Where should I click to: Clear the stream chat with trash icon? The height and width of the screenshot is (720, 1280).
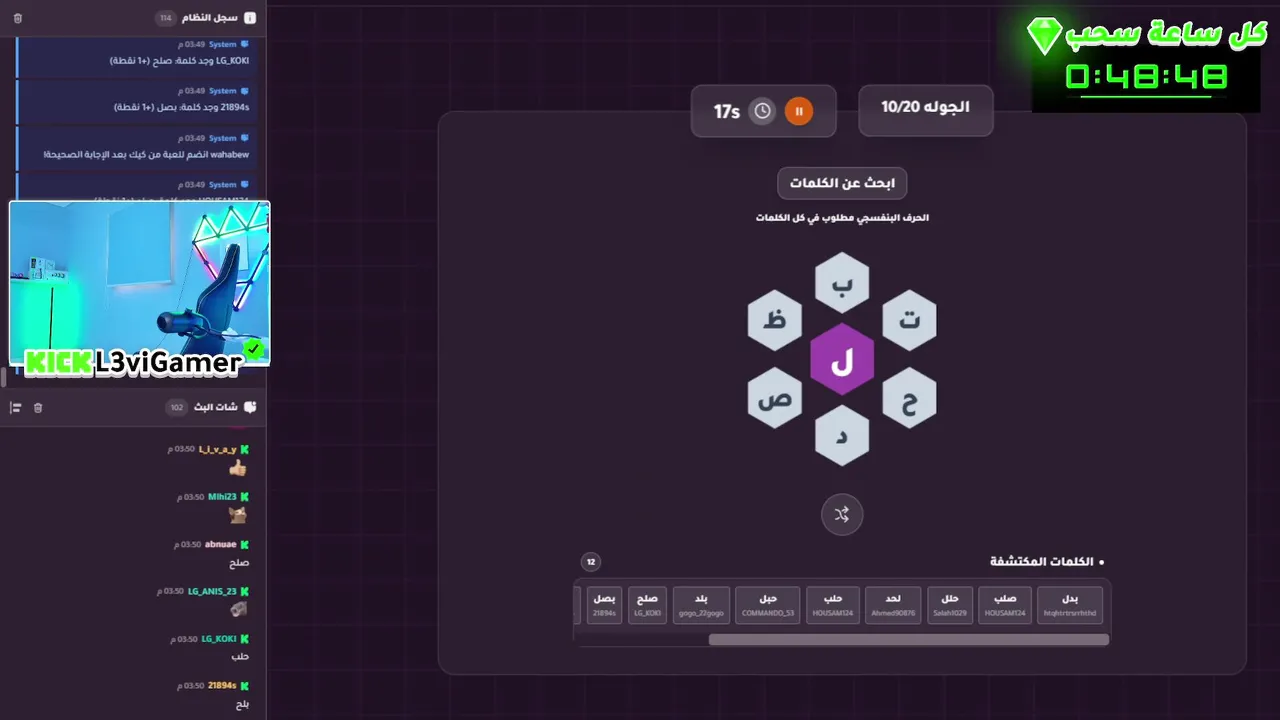coord(38,407)
